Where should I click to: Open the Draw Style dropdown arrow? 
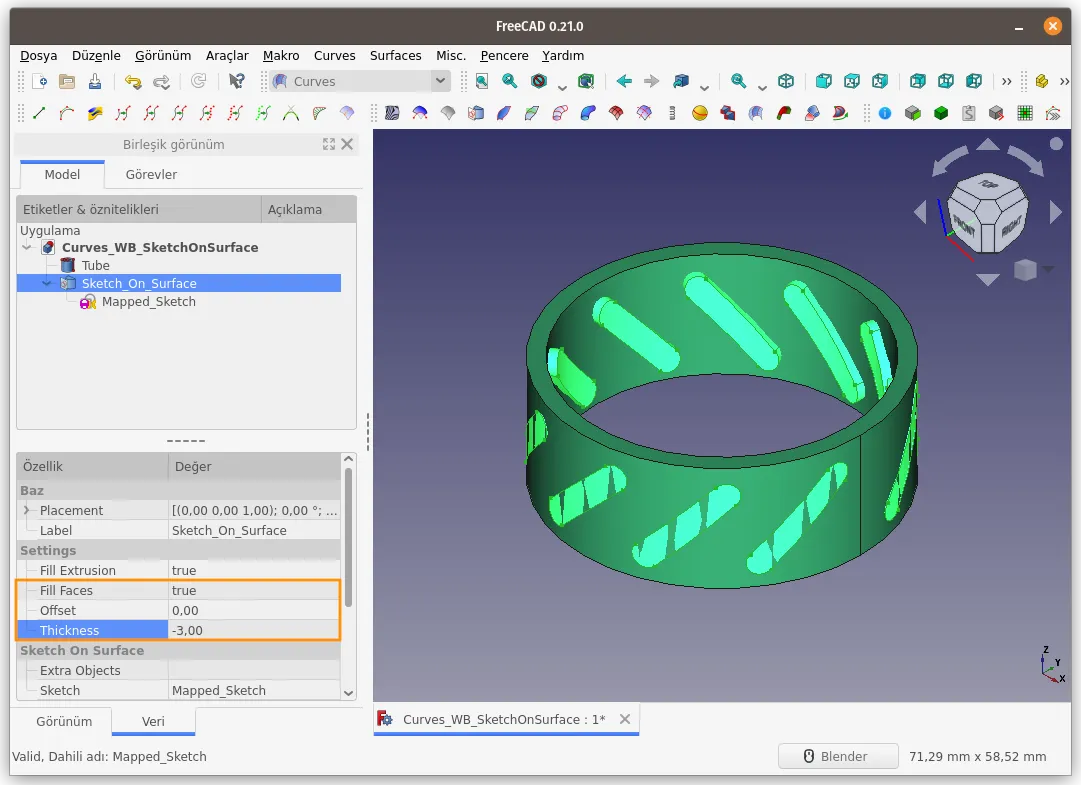pyautogui.click(x=562, y=88)
